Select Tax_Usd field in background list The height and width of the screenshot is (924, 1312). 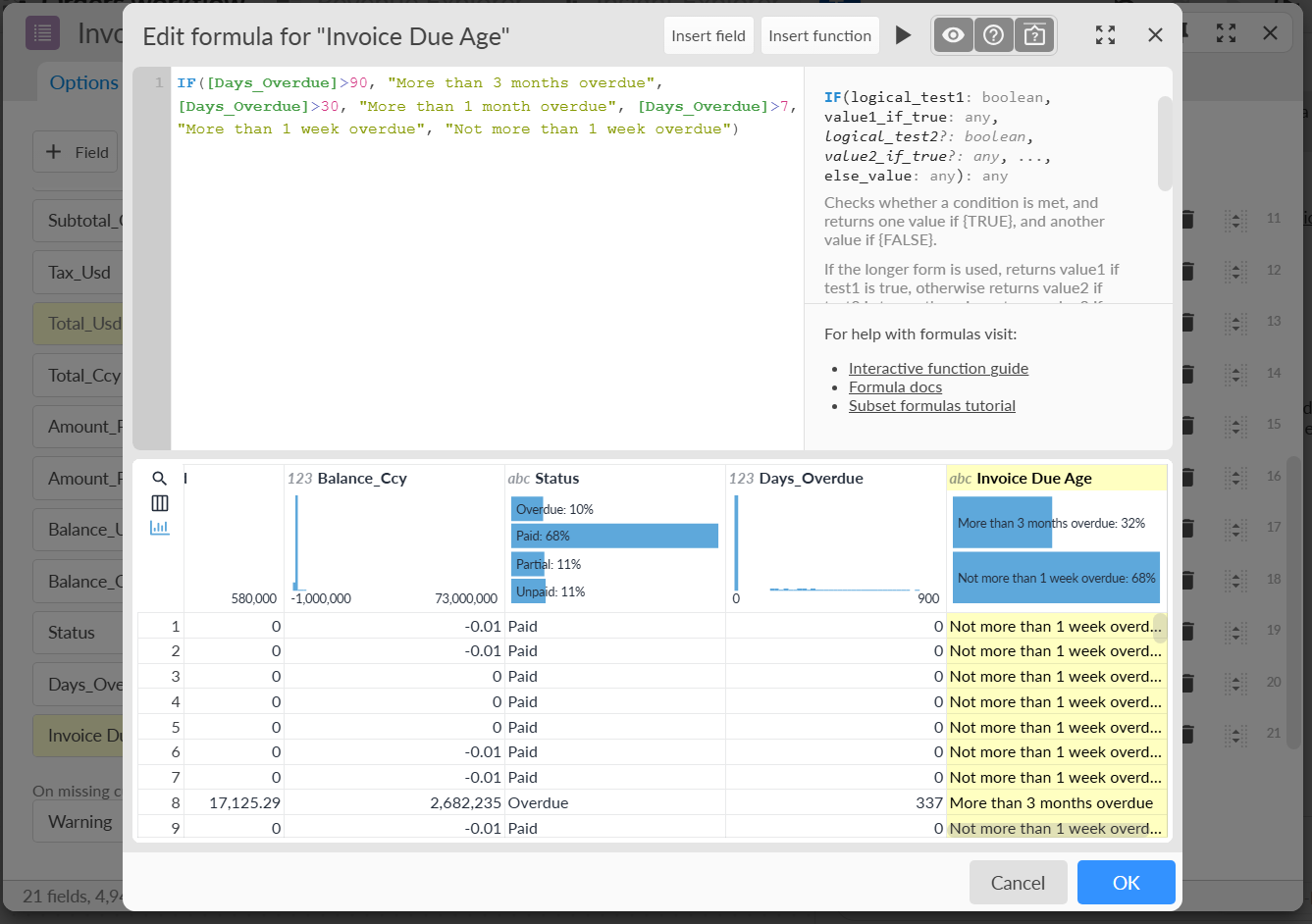[79, 272]
